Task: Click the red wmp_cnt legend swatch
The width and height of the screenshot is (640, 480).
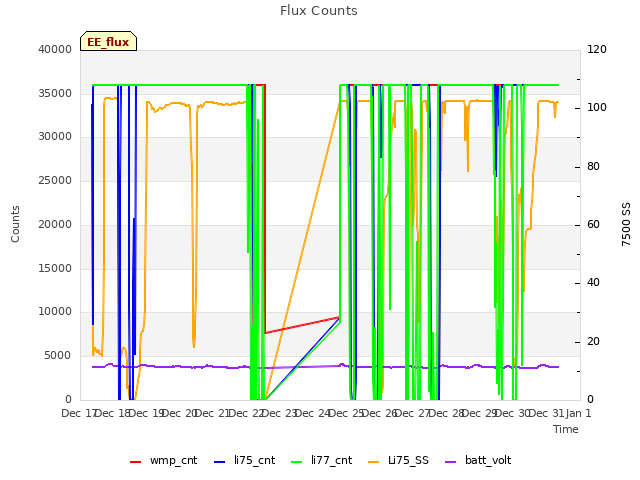Action: tap(136, 462)
